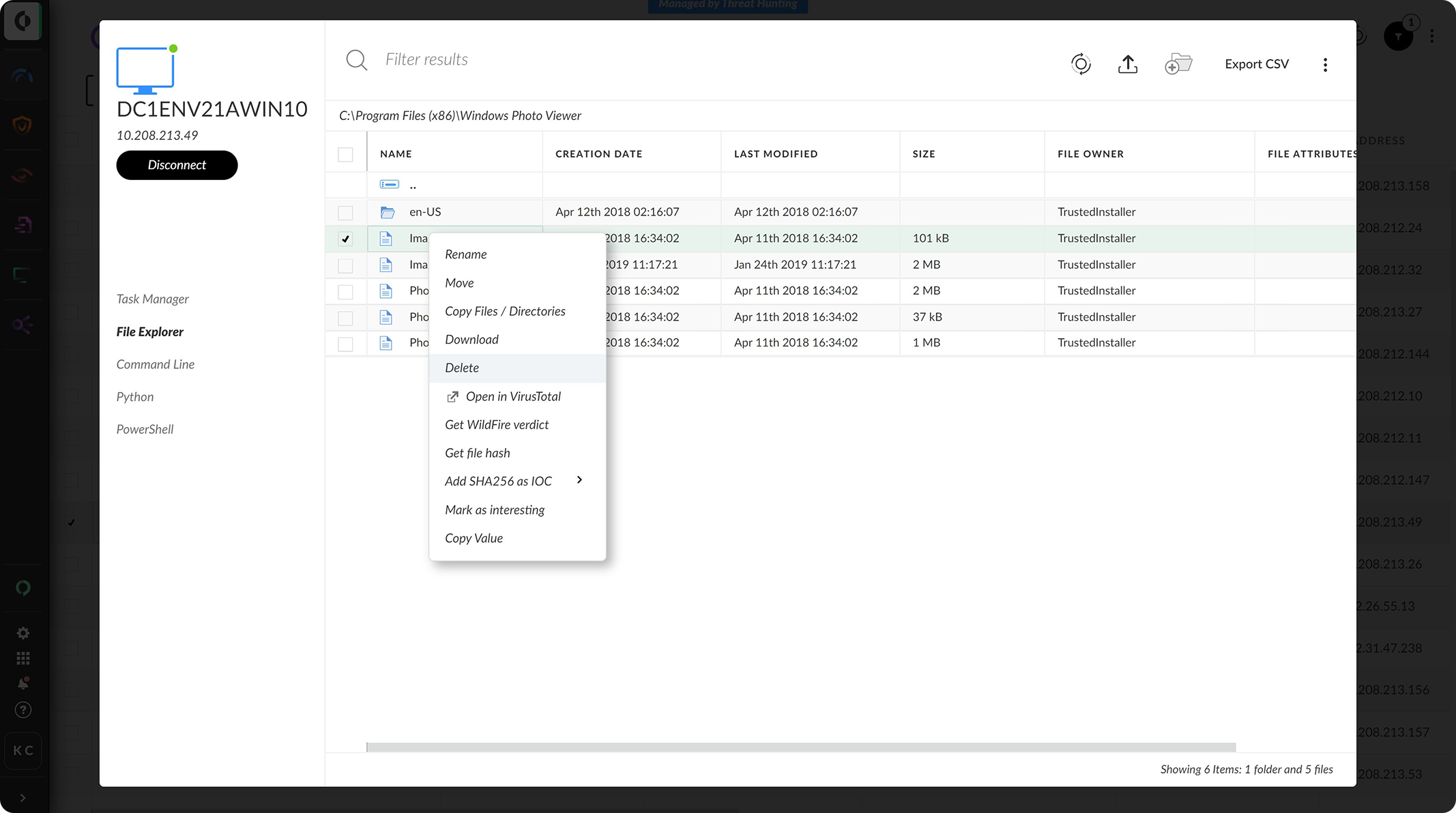Click the endpoint computer monitor icon
Screen dimensions: 1456x813
[x=145, y=70]
